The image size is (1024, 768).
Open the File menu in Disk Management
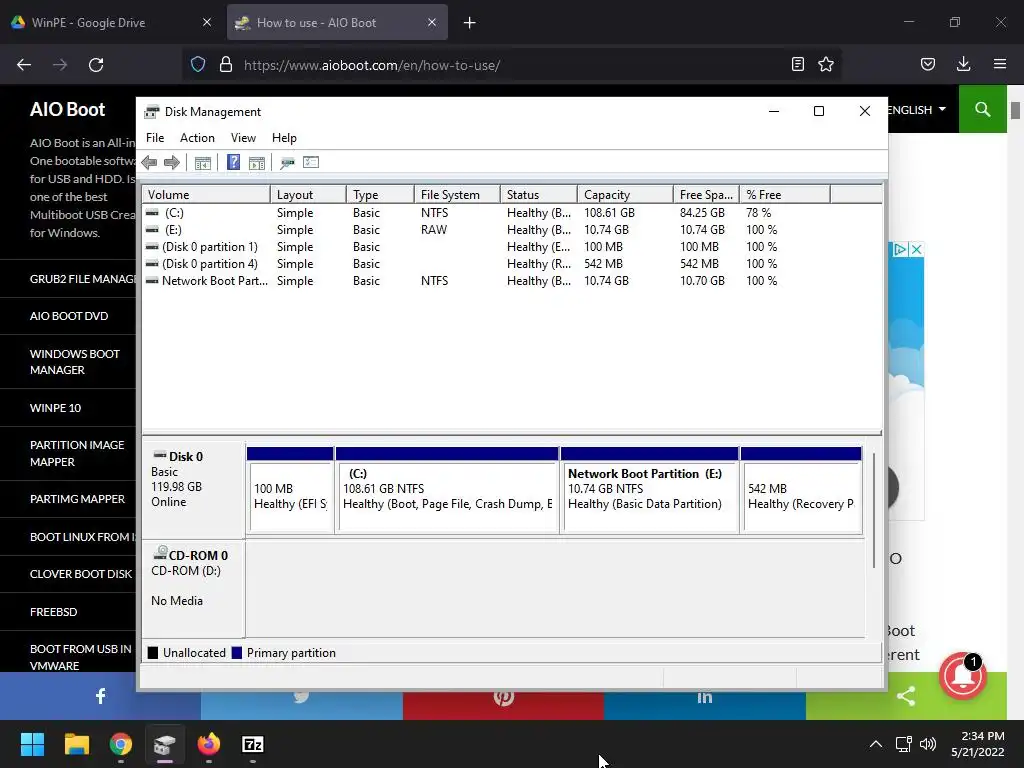155,138
